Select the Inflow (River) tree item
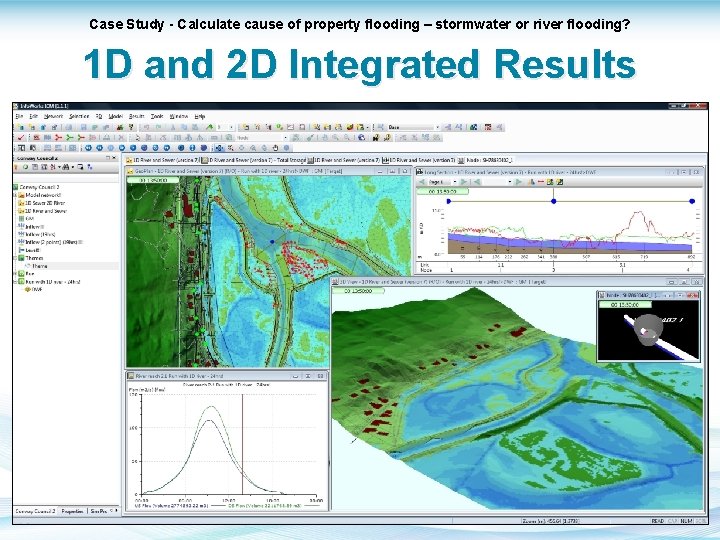720x540 pixels. (x=37, y=234)
